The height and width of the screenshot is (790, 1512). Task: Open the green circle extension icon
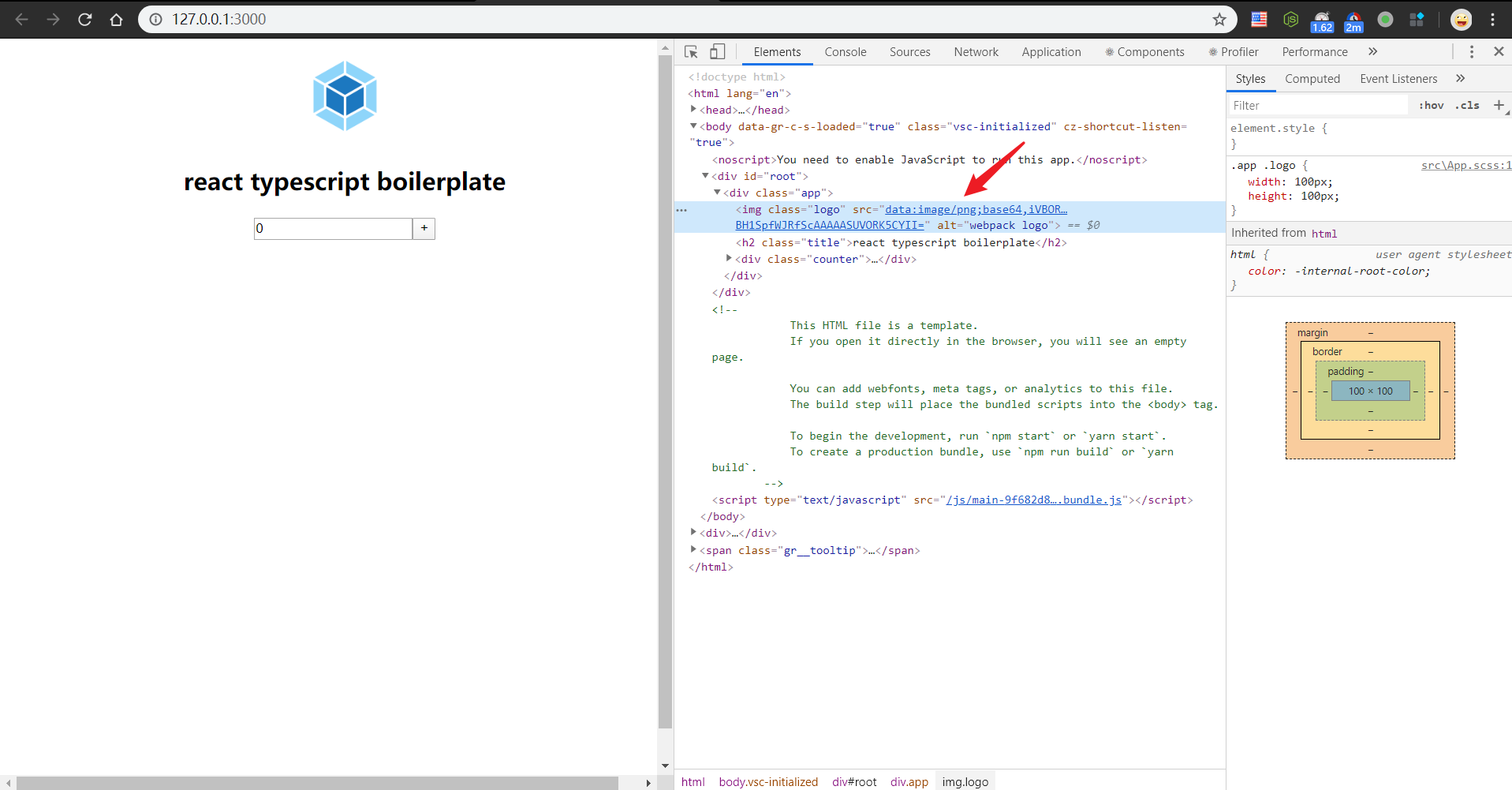tap(1385, 19)
